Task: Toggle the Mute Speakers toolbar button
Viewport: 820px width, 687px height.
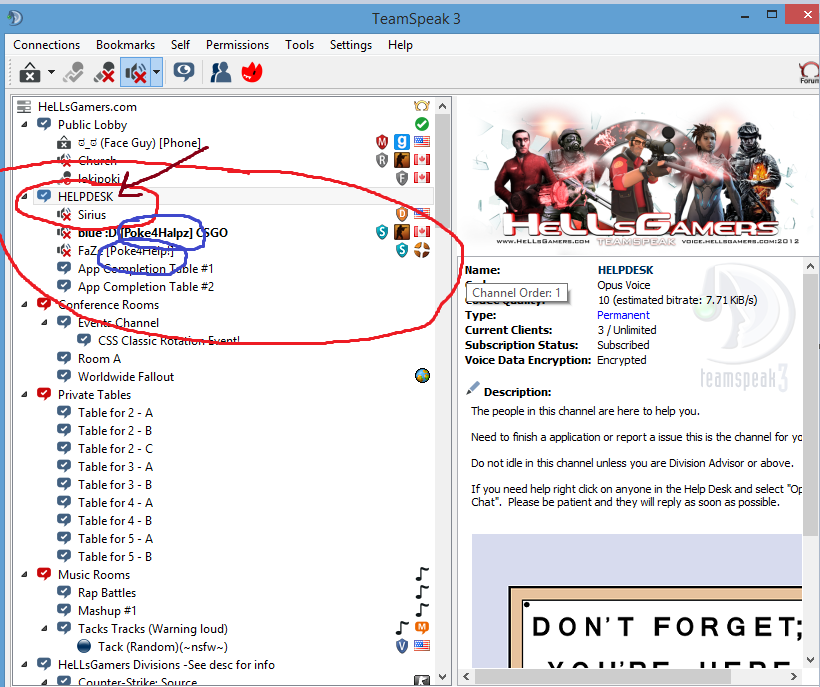Action: point(135,72)
